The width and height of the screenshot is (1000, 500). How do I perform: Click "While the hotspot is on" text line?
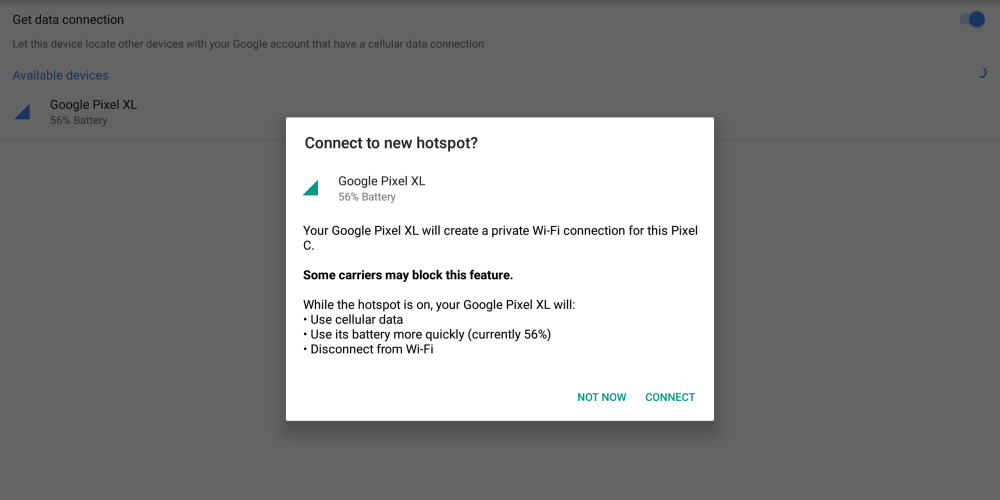439,304
